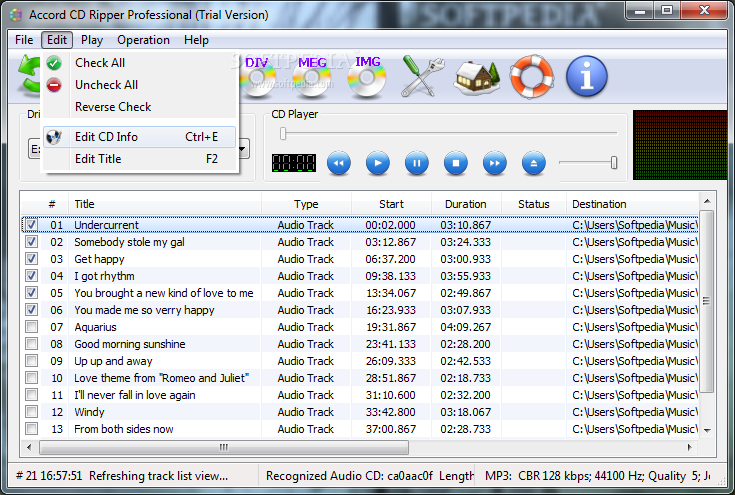
Task: Click the Recognized Audio CD status entry
Action: tap(370, 476)
